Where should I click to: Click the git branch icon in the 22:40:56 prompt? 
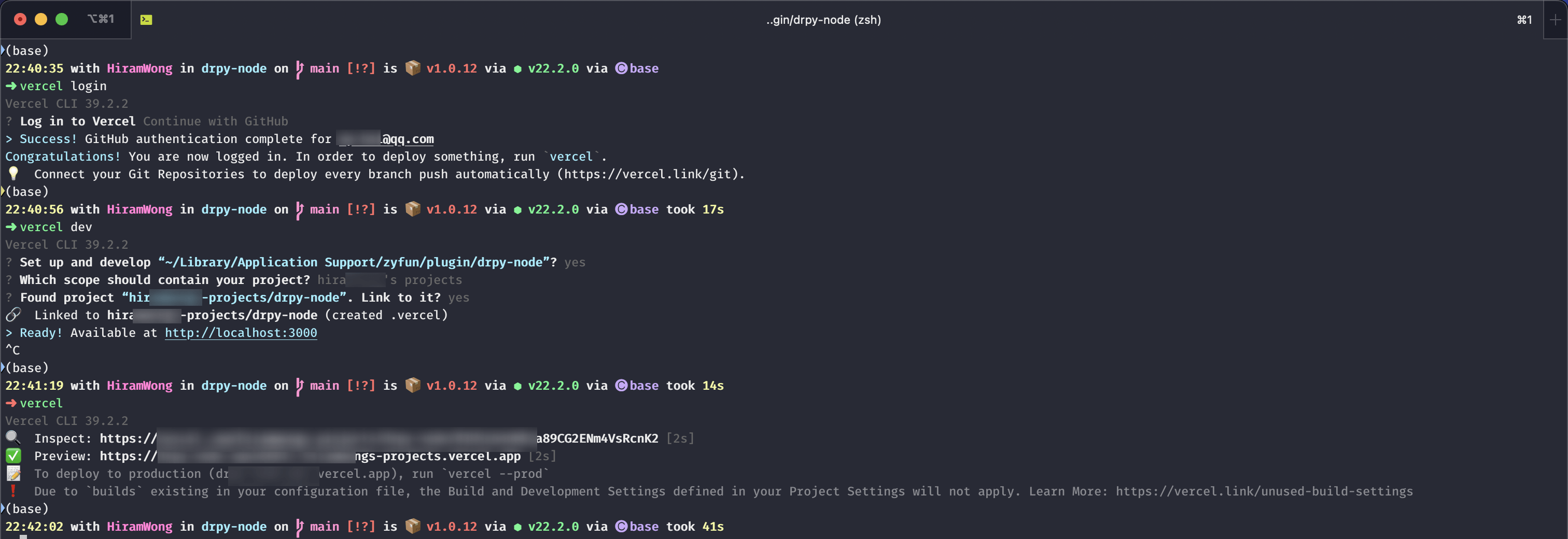pos(299,210)
